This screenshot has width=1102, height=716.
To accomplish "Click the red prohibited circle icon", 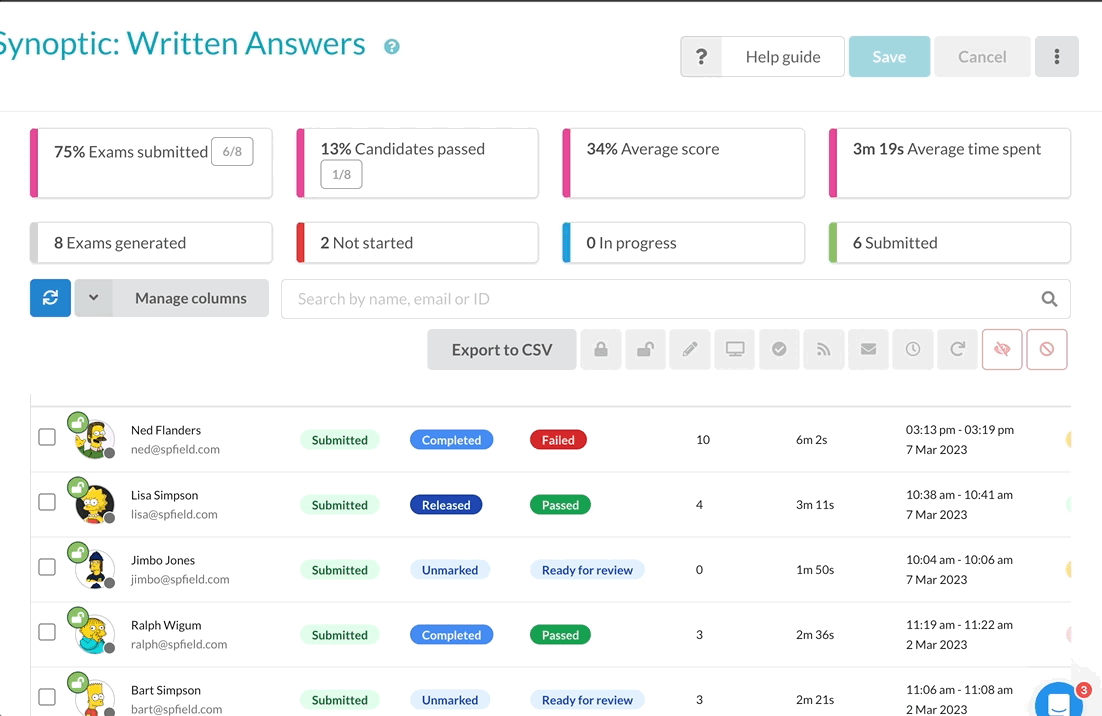I will [1047, 350].
